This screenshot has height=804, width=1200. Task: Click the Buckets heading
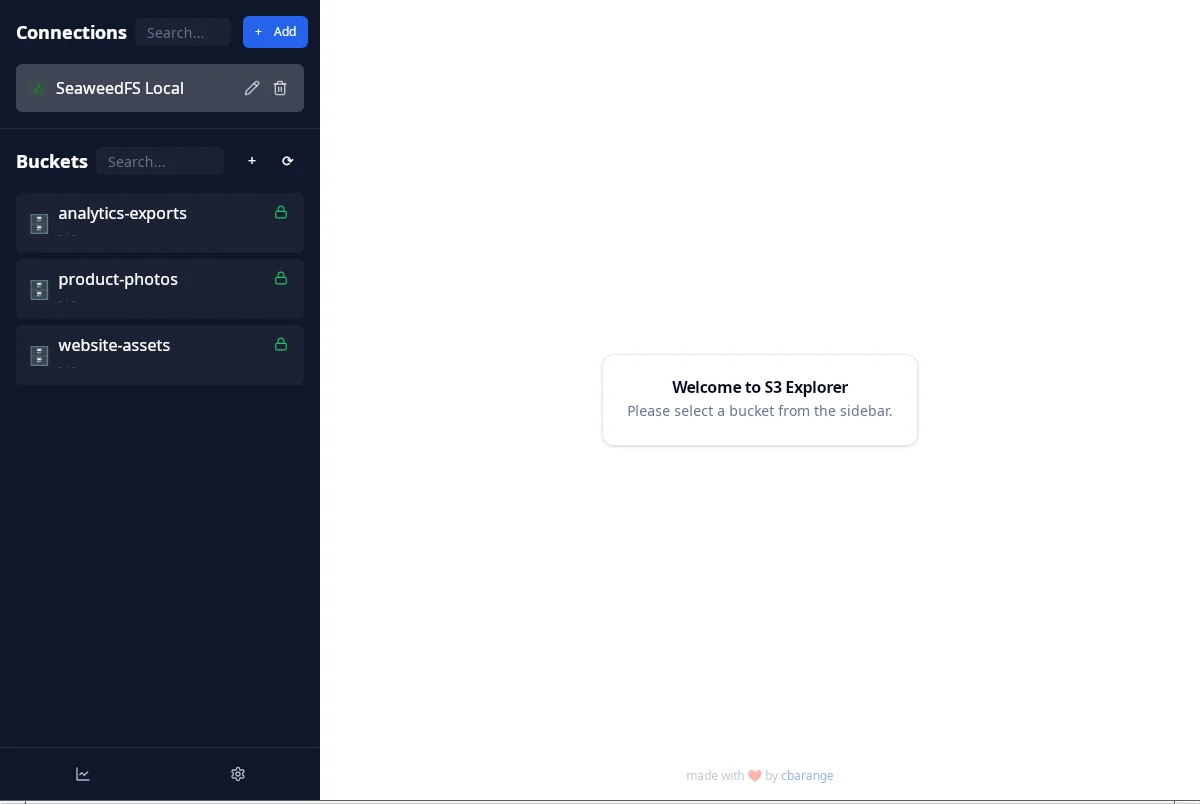point(52,161)
